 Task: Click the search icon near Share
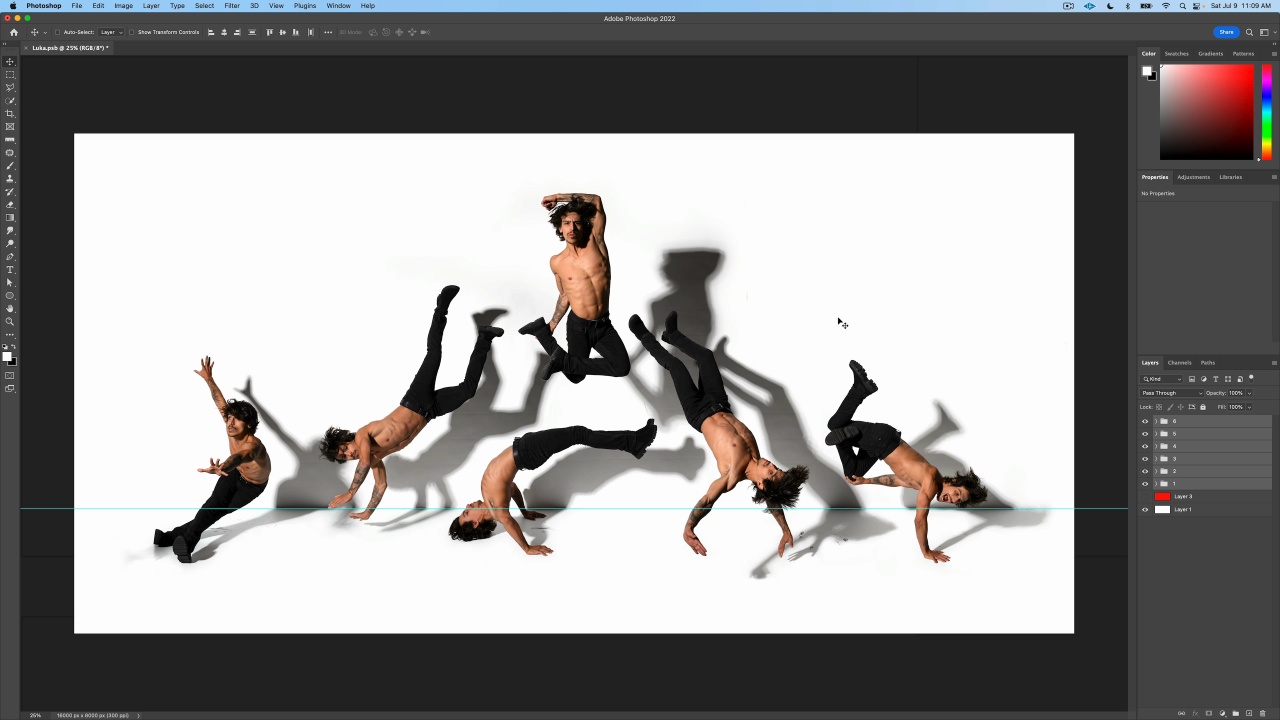[x=1249, y=32]
